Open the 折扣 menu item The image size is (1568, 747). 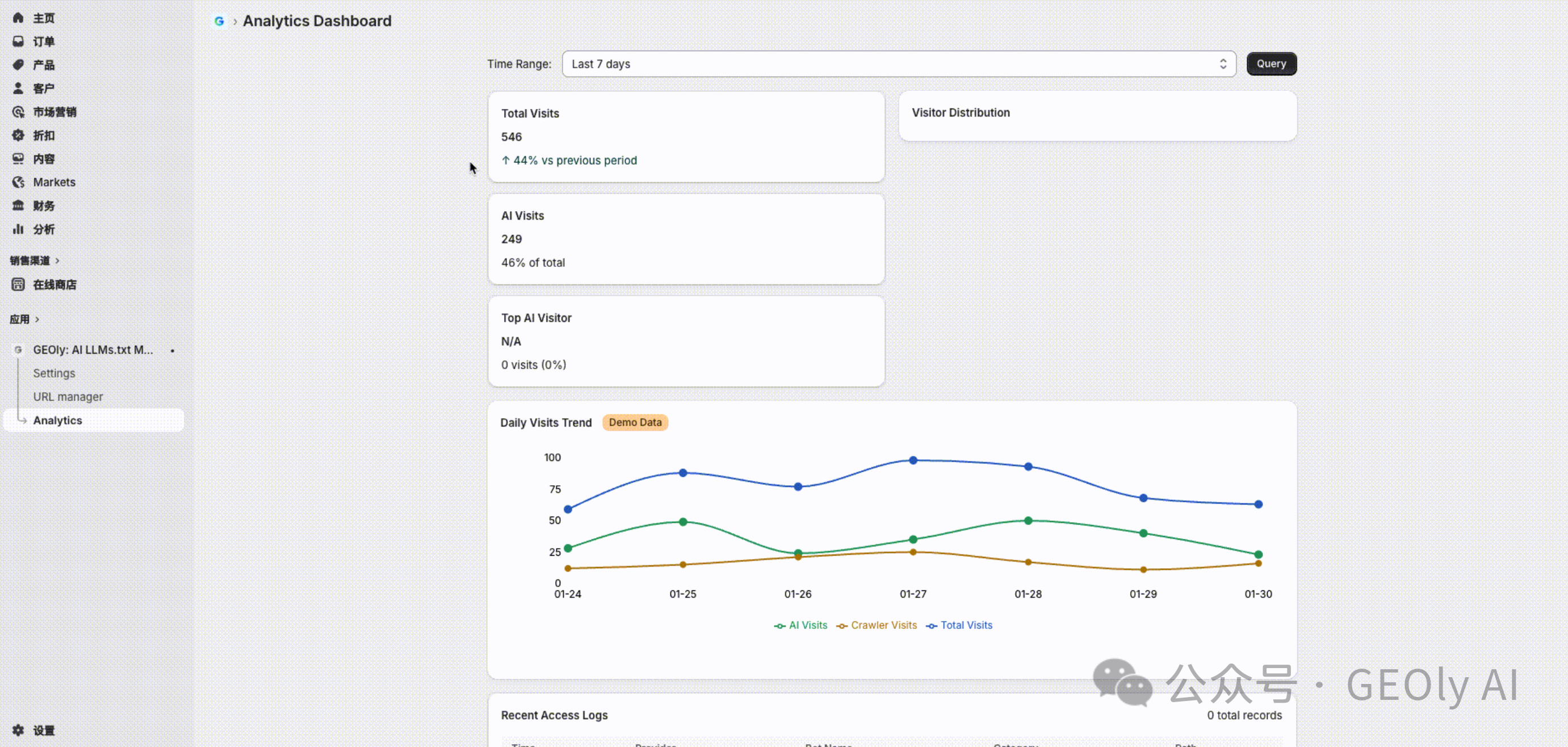click(x=44, y=135)
